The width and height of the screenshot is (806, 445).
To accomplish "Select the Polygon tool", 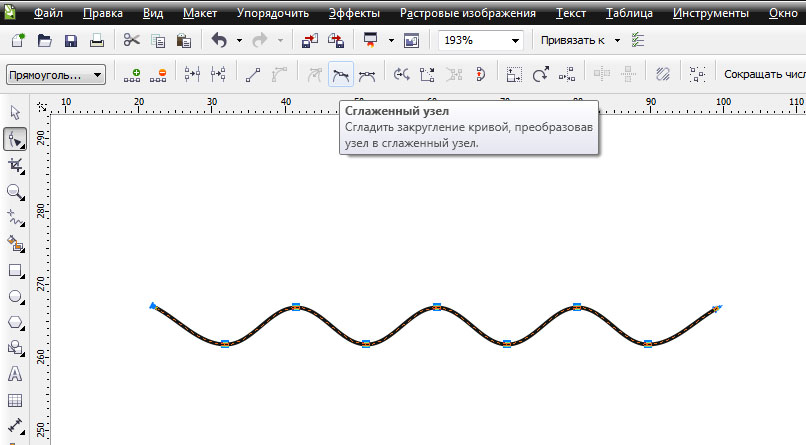I will click(x=15, y=323).
